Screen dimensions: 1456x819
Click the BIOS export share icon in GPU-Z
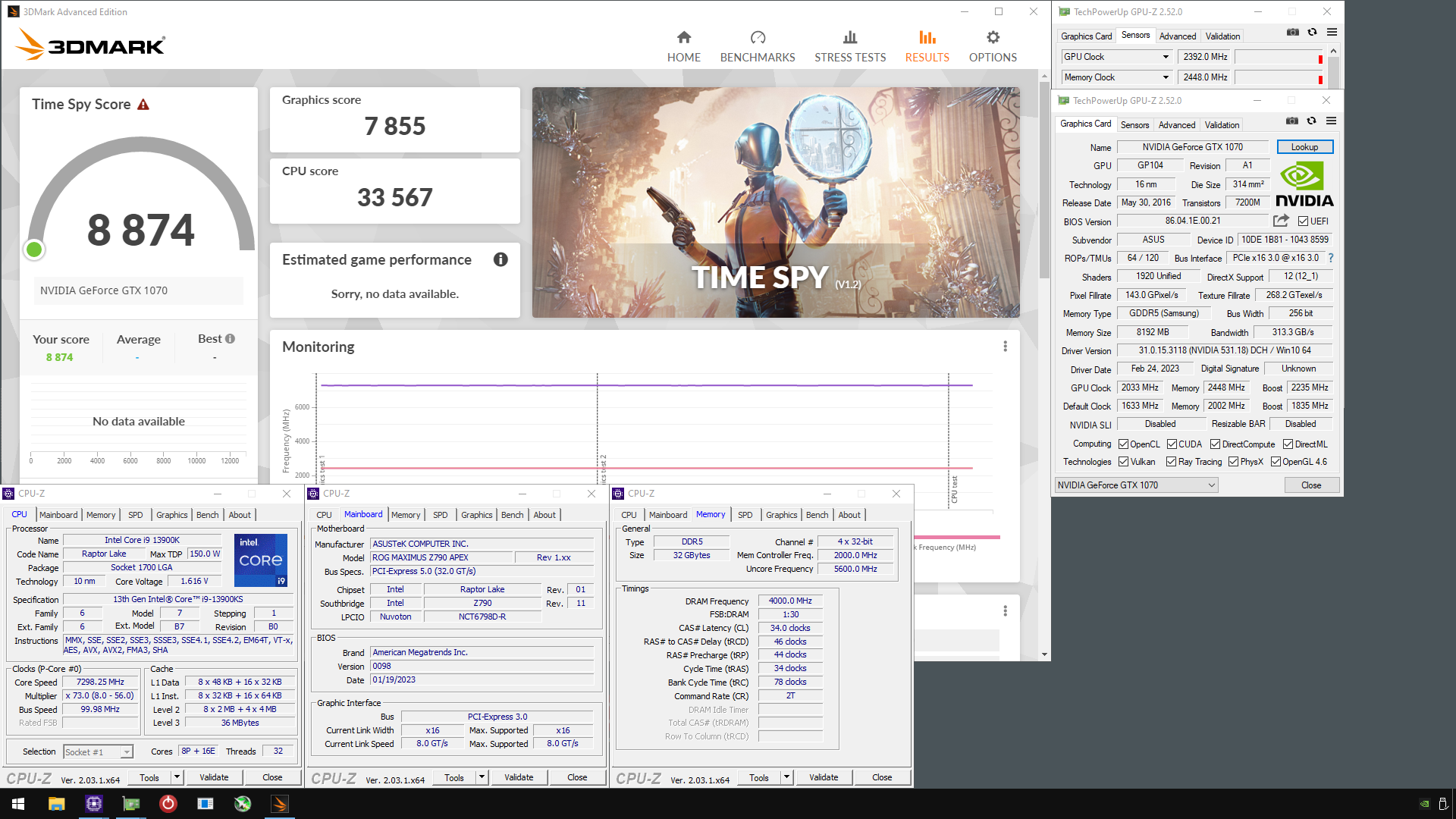1281,221
